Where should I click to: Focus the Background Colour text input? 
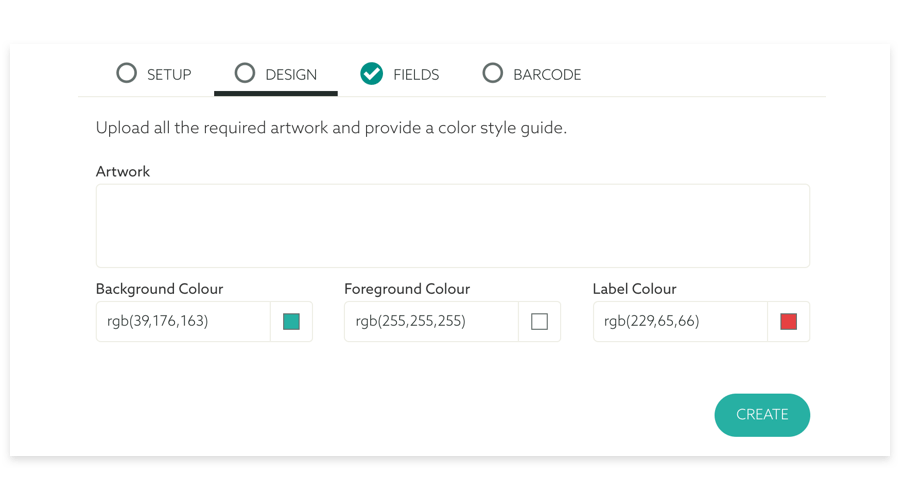coord(183,322)
